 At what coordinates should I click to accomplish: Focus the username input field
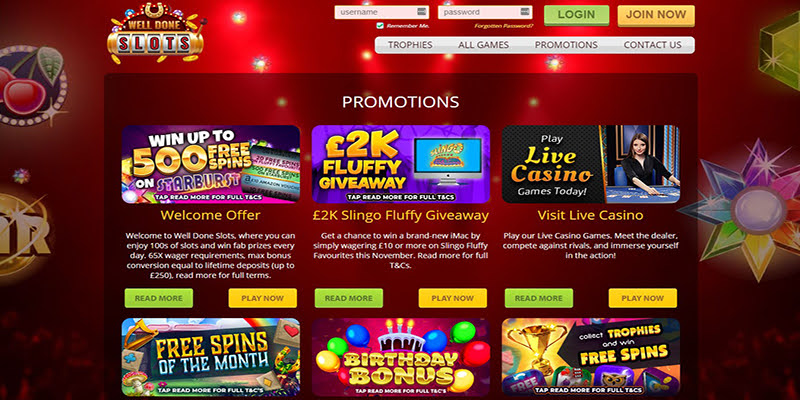(x=382, y=12)
